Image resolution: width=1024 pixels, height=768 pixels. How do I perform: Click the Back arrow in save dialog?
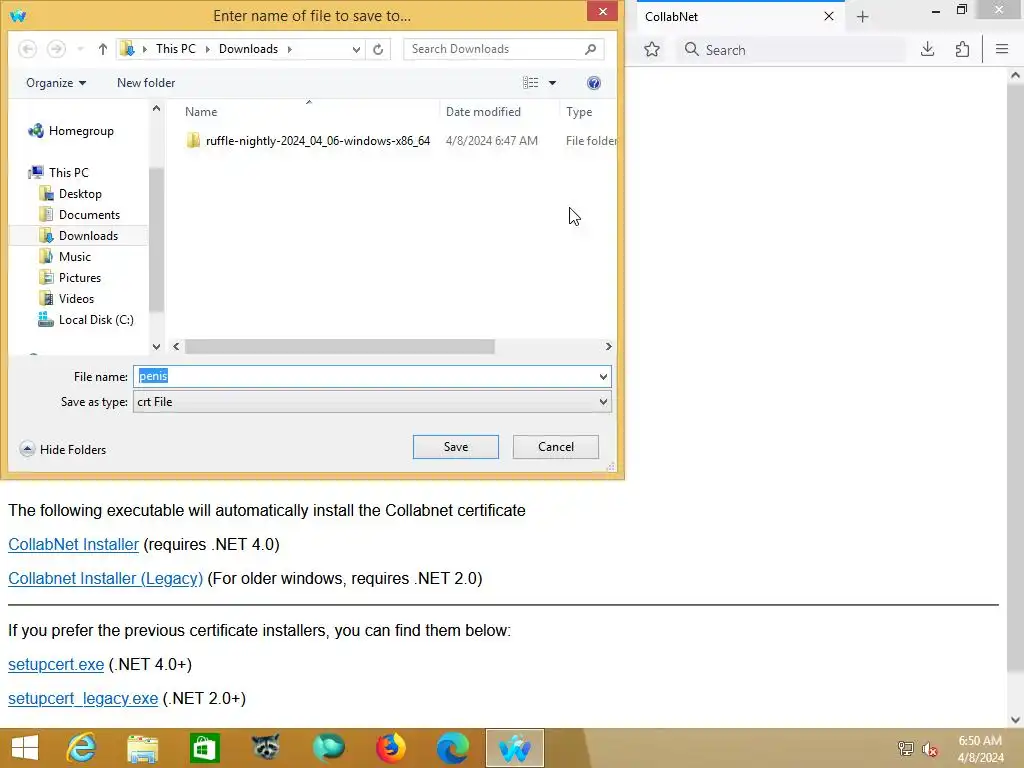click(27, 49)
